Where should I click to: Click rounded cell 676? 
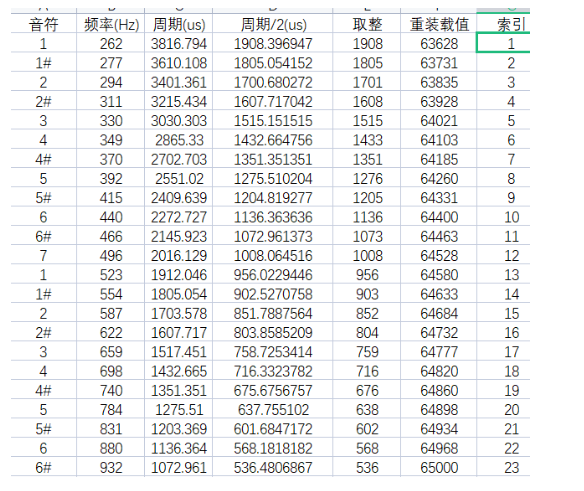point(367,390)
